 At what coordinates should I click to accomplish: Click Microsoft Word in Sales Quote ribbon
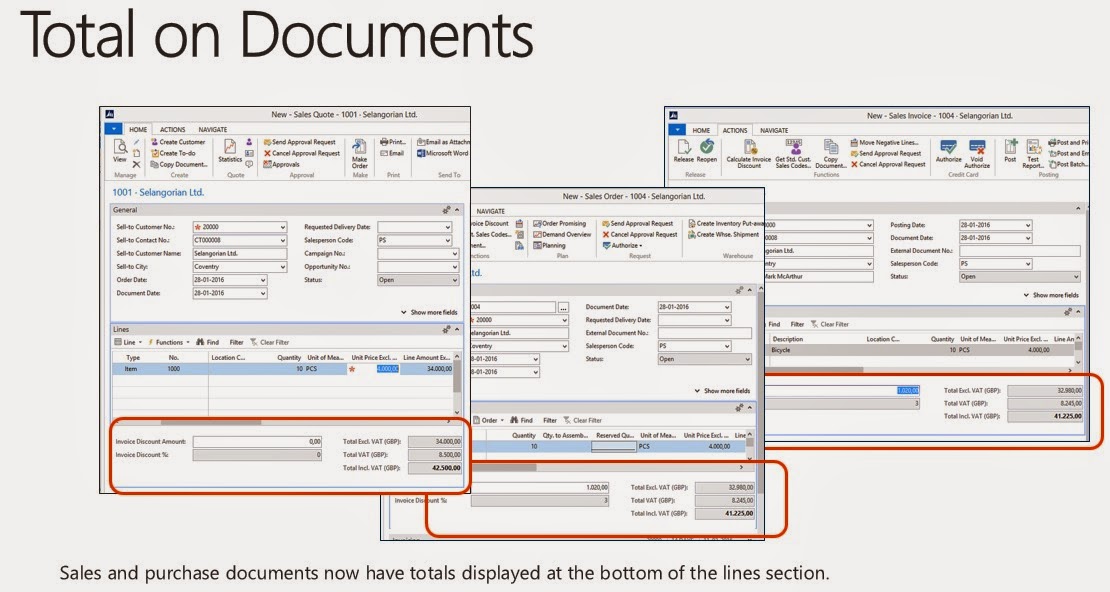pyautogui.click(x=442, y=153)
